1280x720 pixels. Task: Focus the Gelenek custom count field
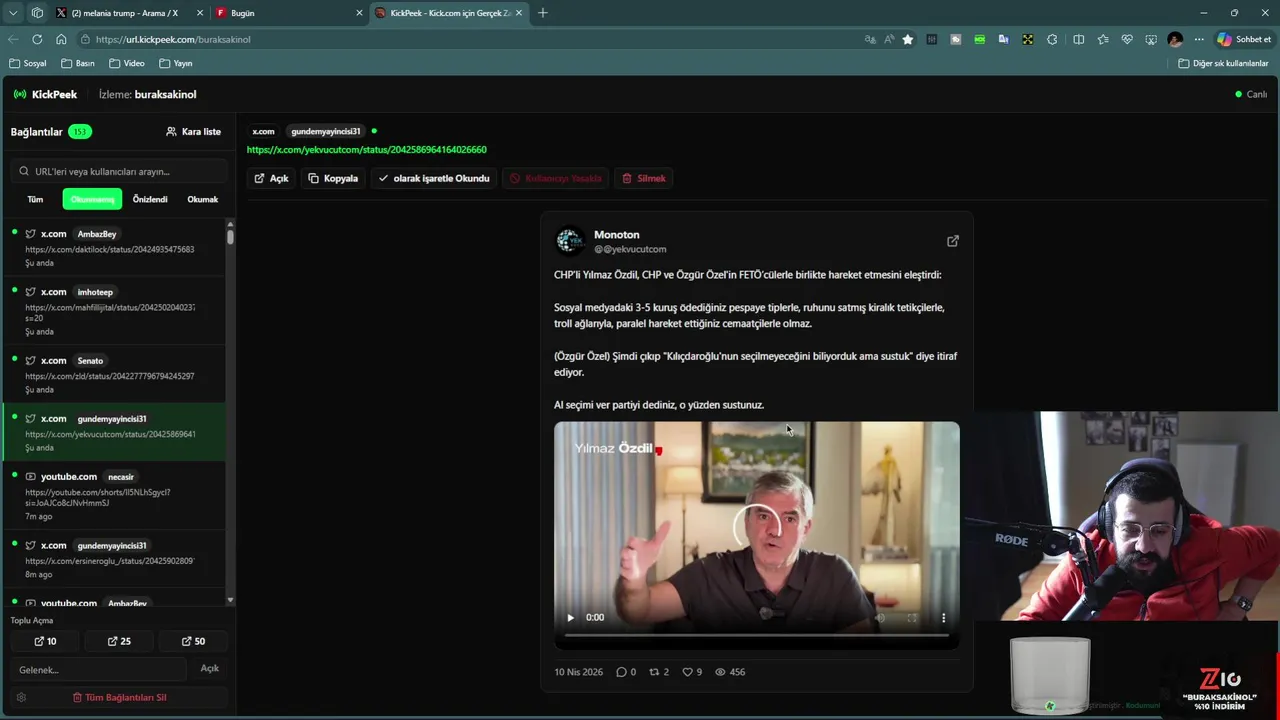coord(98,669)
